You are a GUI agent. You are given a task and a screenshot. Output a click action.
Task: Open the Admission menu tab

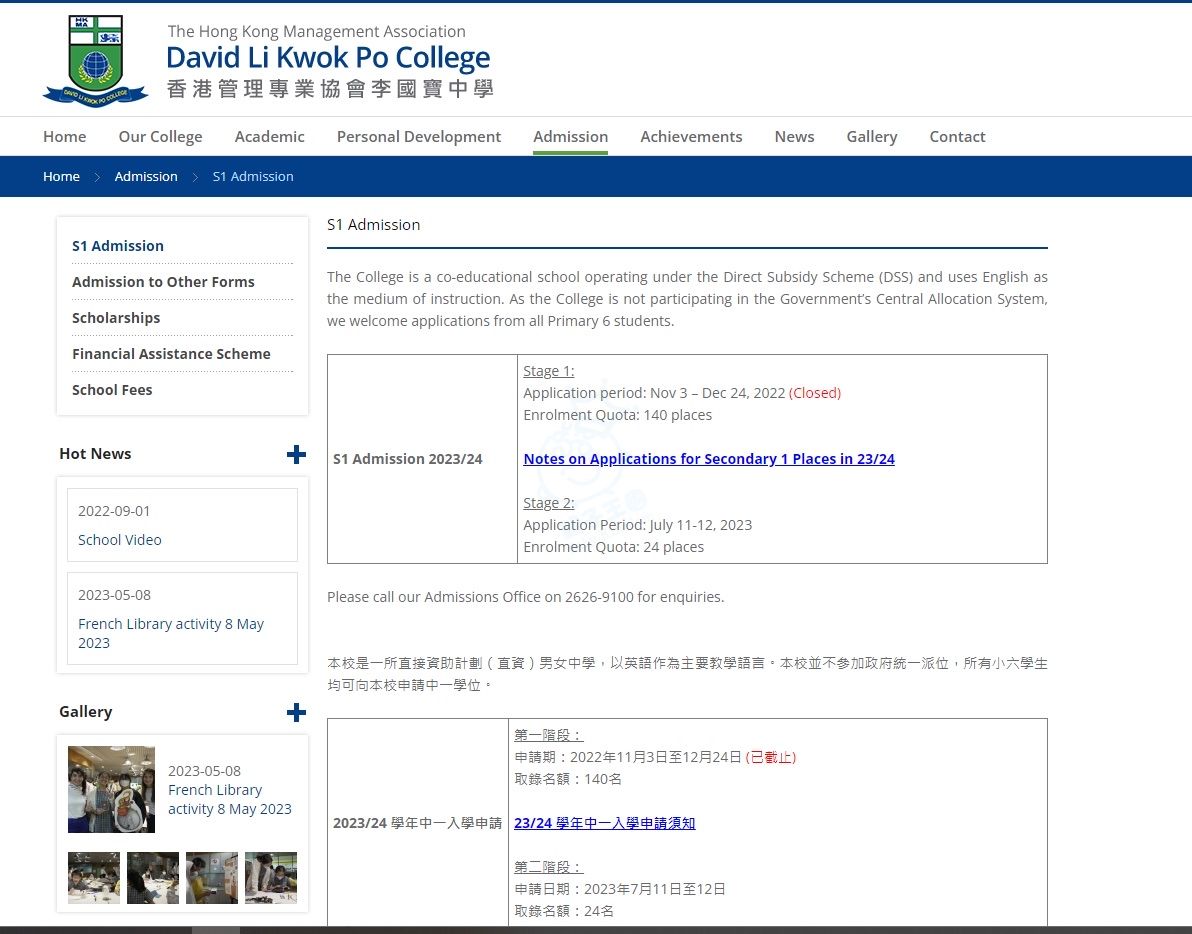coord(570,137)
